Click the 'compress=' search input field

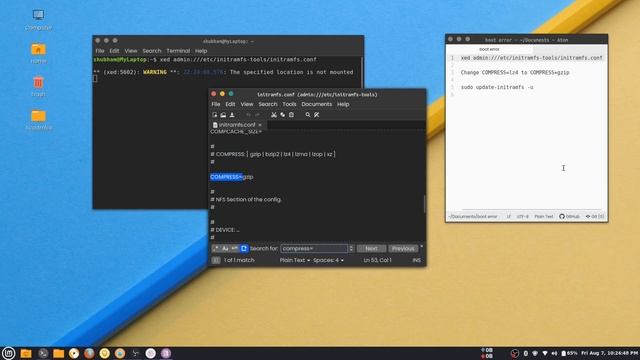314,248
